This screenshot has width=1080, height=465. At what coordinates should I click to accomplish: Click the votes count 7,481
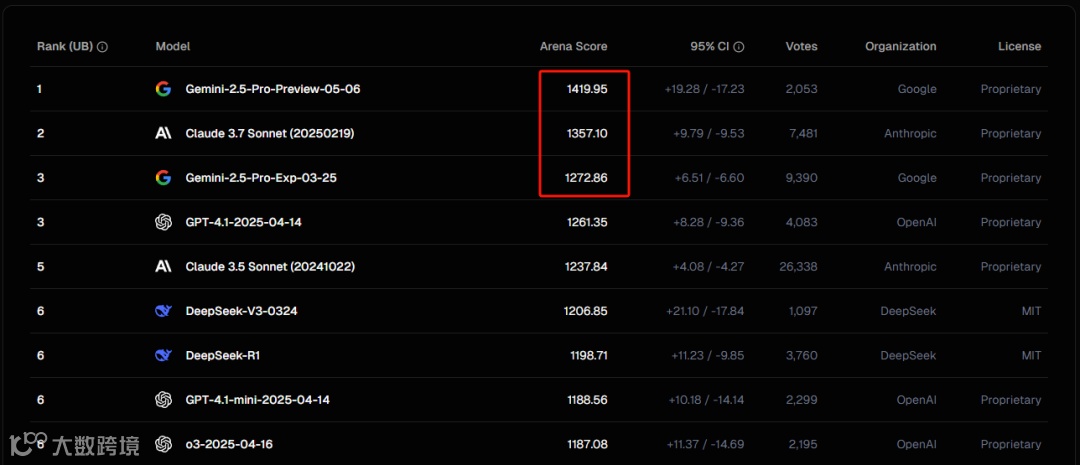pos(803,134)
